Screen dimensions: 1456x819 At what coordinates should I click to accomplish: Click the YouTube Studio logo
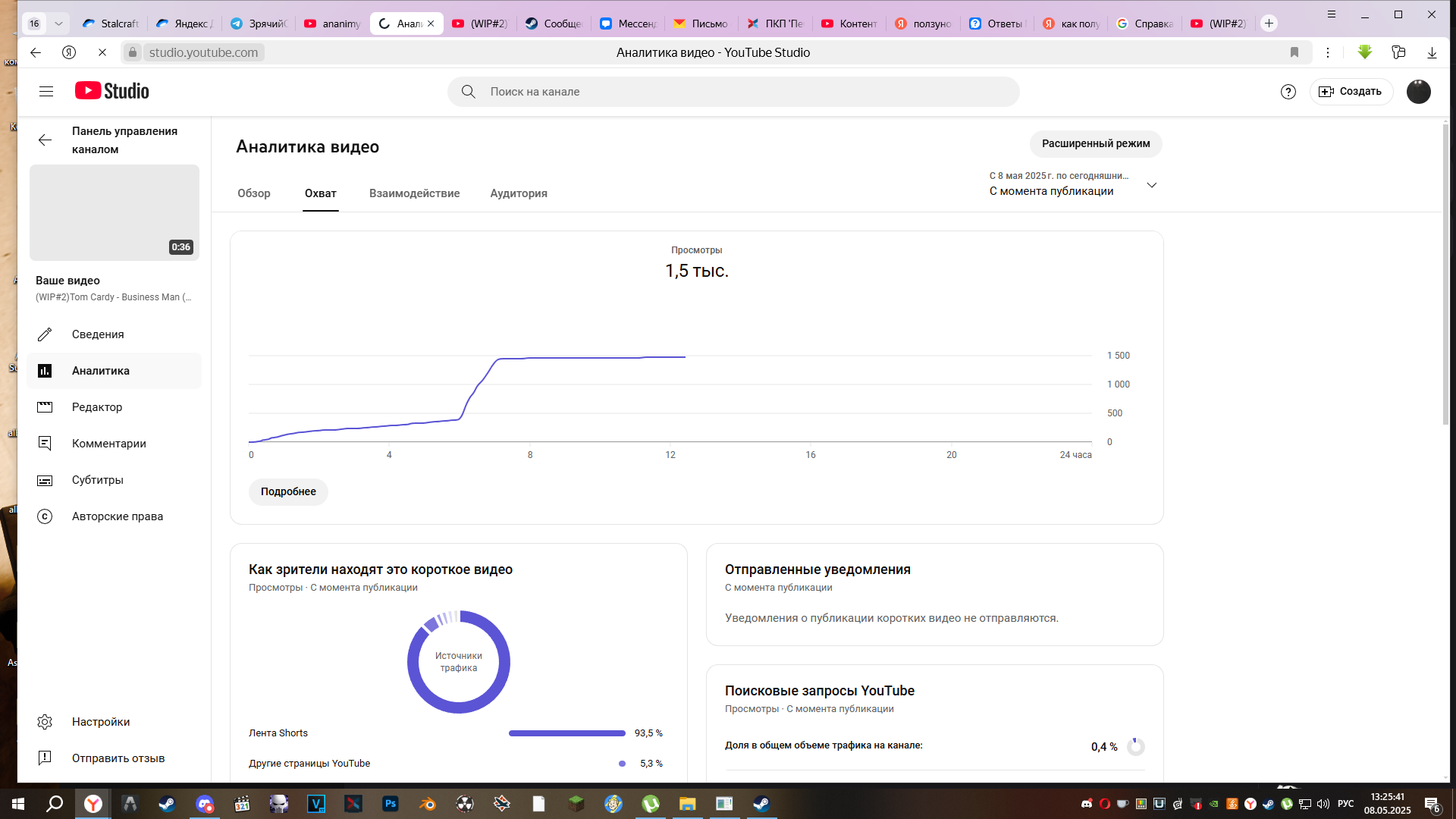[112, 91]
